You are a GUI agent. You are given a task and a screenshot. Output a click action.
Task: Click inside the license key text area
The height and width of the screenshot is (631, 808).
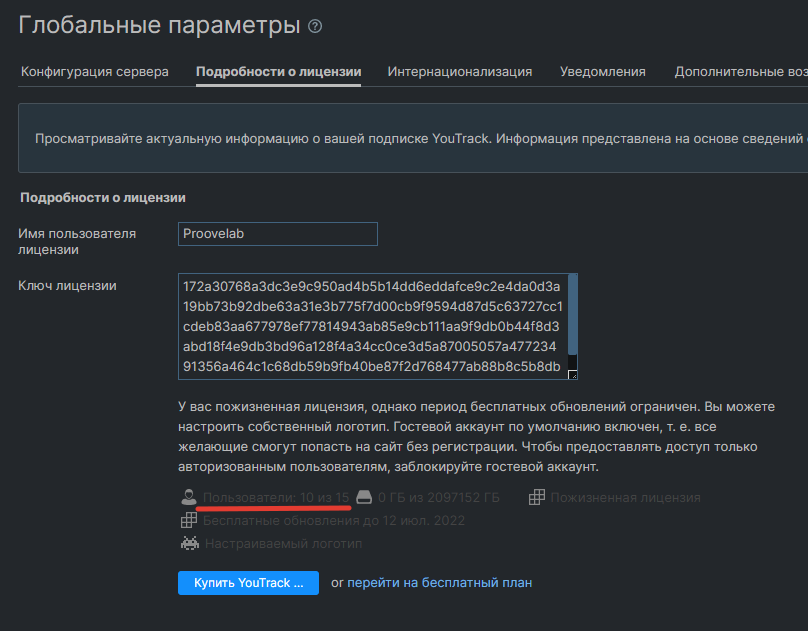point(370,327)
